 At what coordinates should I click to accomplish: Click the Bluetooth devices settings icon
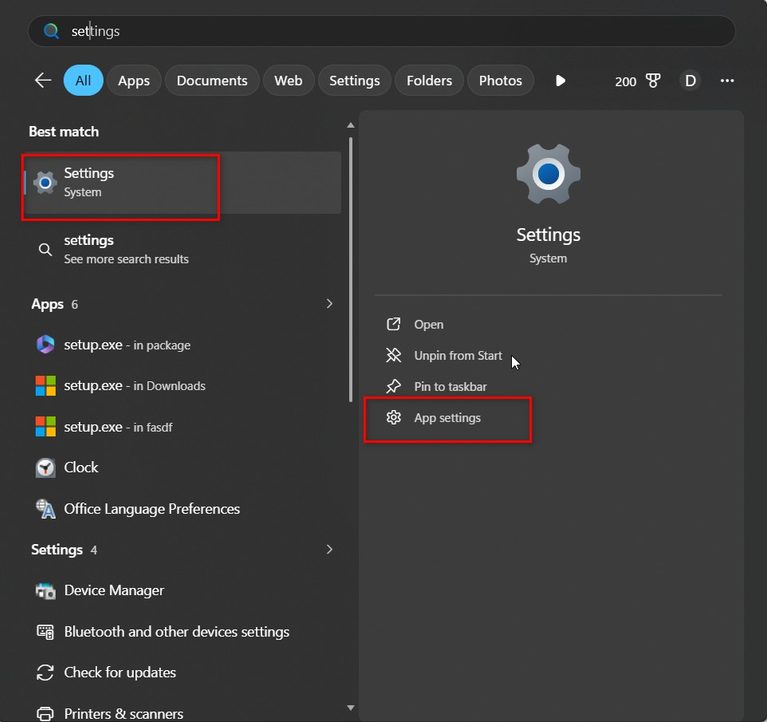coord(45,632)
